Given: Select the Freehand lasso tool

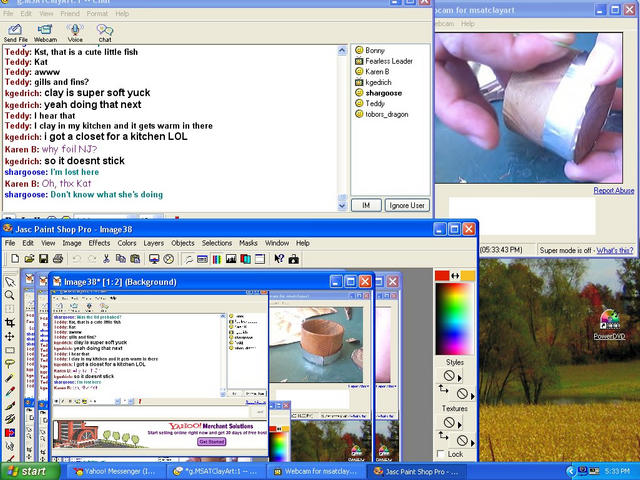Looking at the screenshot, I should pyautogui.click(x=10, y=364).
